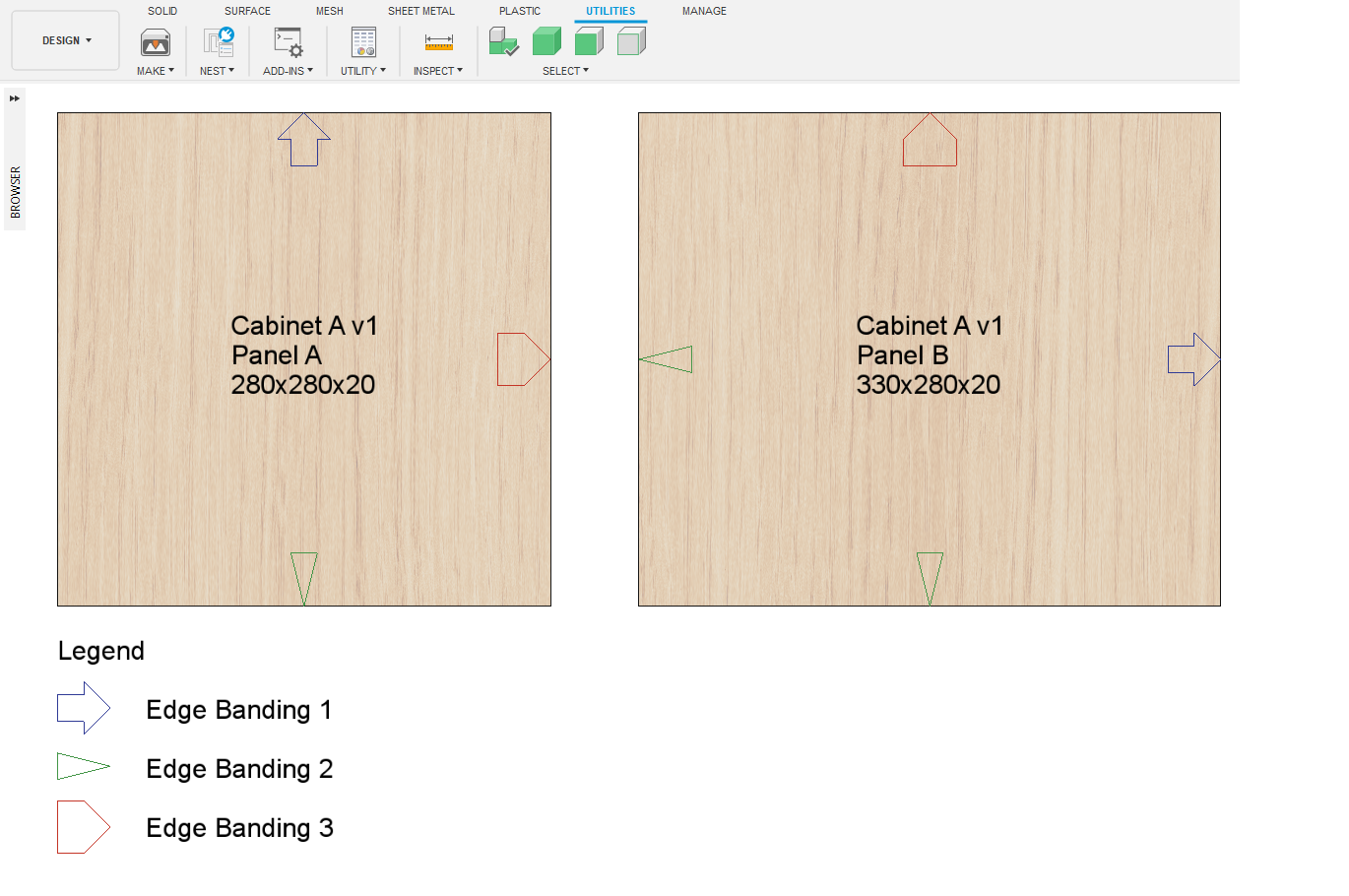
Task: Click the third select cube icon
Action: point(589,42)
